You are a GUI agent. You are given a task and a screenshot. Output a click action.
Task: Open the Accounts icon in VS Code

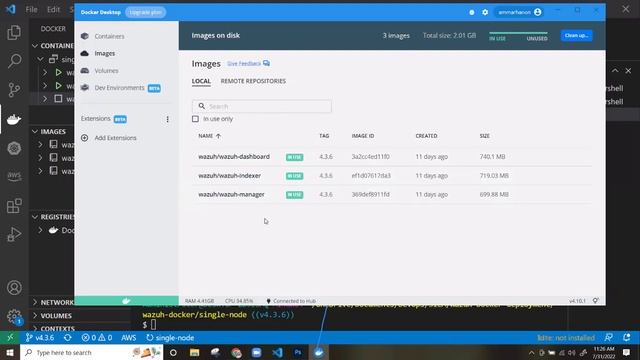pyautogui.click(x=14, y=287)
